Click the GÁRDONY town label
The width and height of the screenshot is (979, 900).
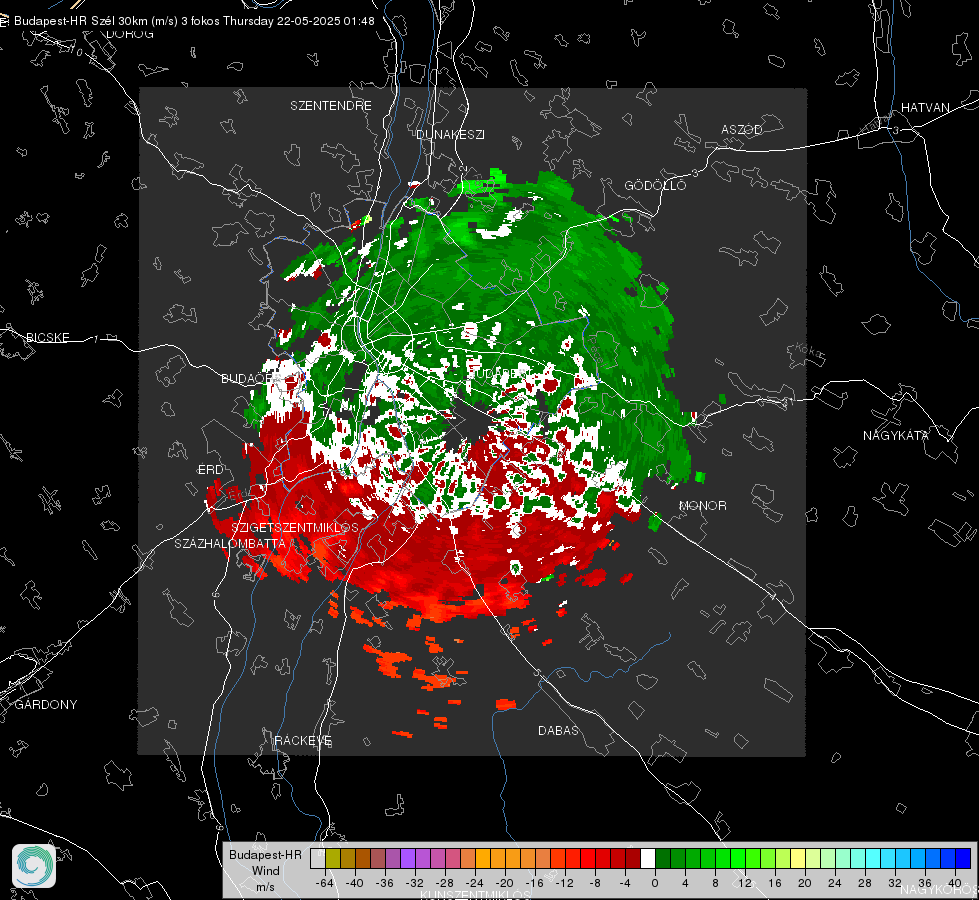[x=46, y=705]
